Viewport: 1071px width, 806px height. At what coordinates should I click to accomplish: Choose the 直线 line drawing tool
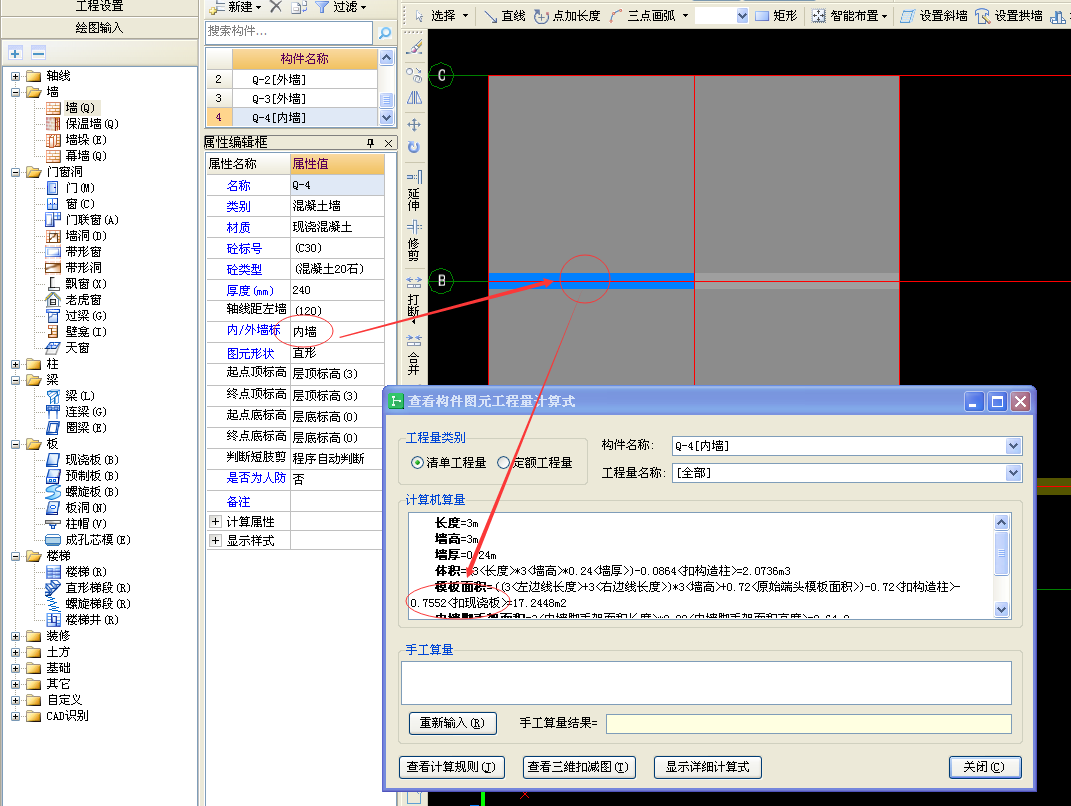505,16
